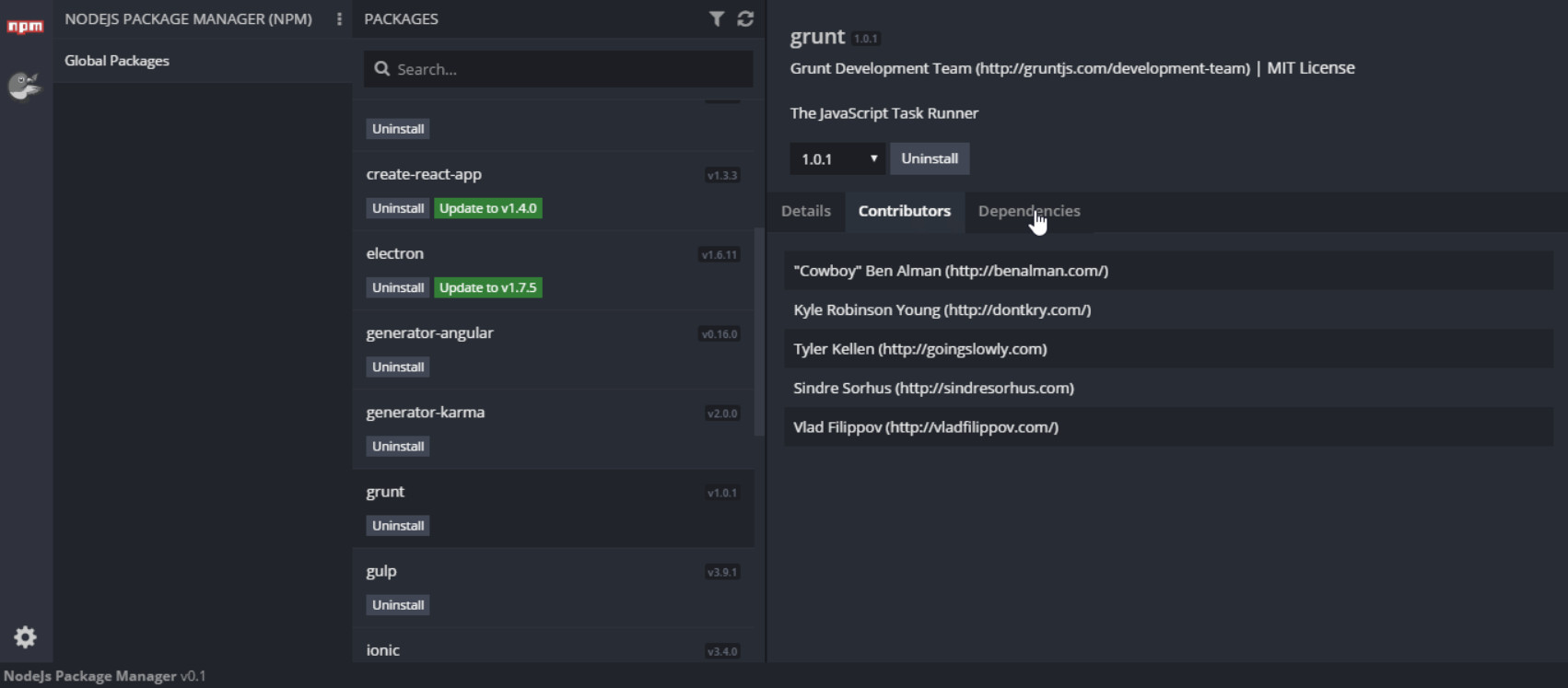
Task: Open the three-dot menu beside NODEJS PACKAGE MANAGER
Action: (x=339, y=18)
